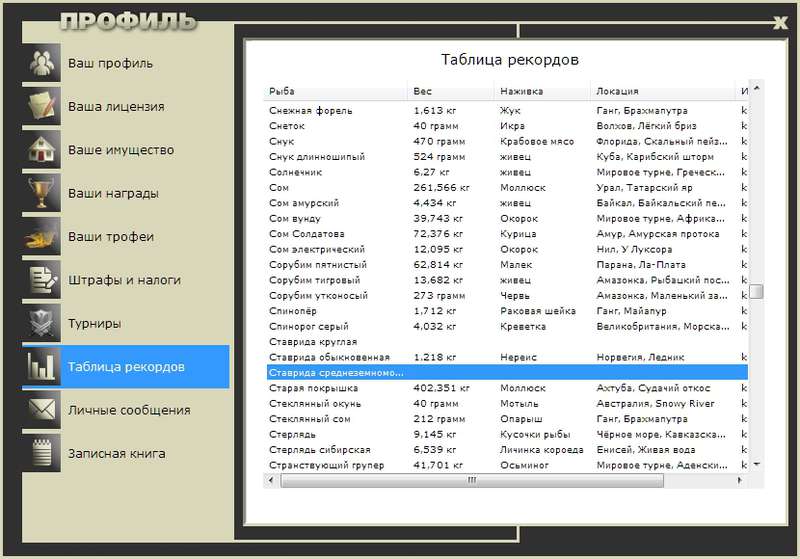Open the Записная книга notepad icon
The image size is (800, 559).
pyautogui.click(x=41, y=453)
